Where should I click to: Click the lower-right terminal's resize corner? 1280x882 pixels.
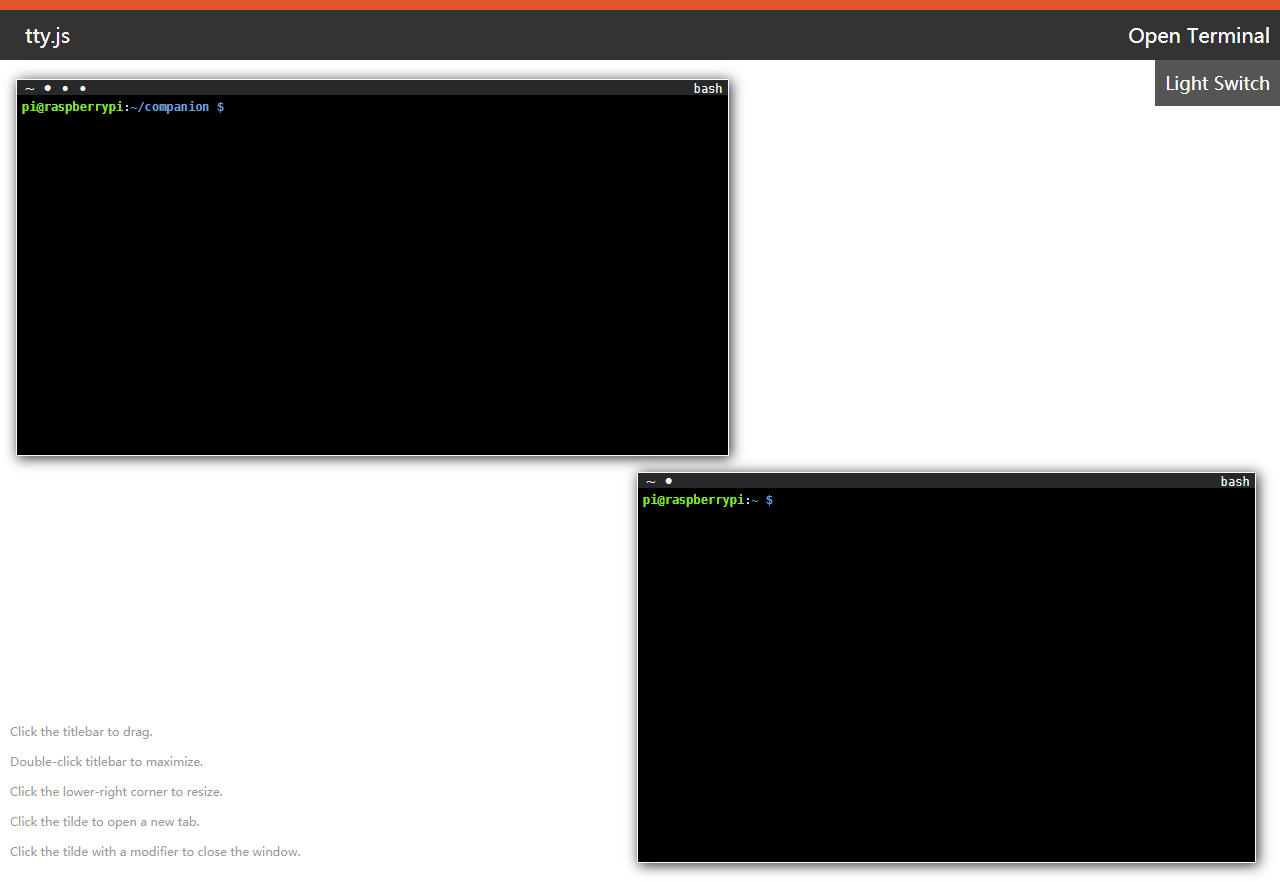[1251, 858]
